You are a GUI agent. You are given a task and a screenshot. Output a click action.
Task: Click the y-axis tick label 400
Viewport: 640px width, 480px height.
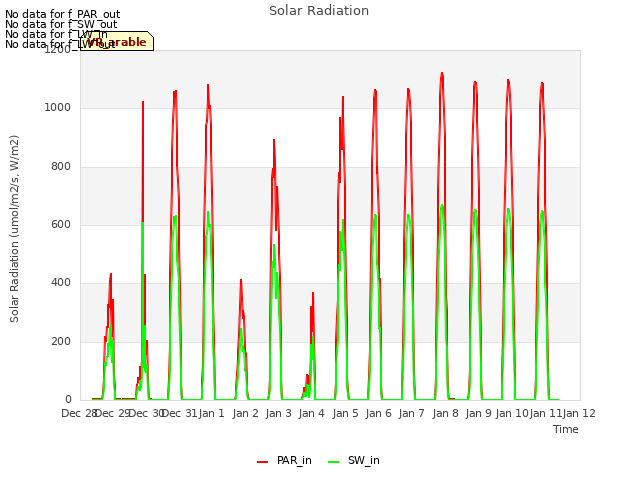[x=61, y=282]
